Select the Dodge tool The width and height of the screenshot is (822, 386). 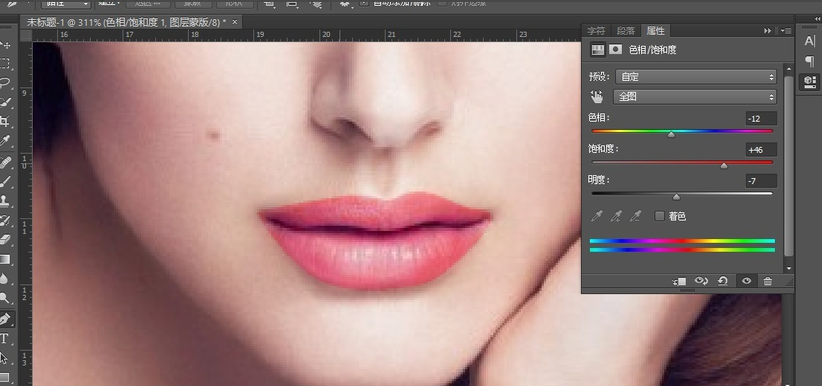coord(5,298)
